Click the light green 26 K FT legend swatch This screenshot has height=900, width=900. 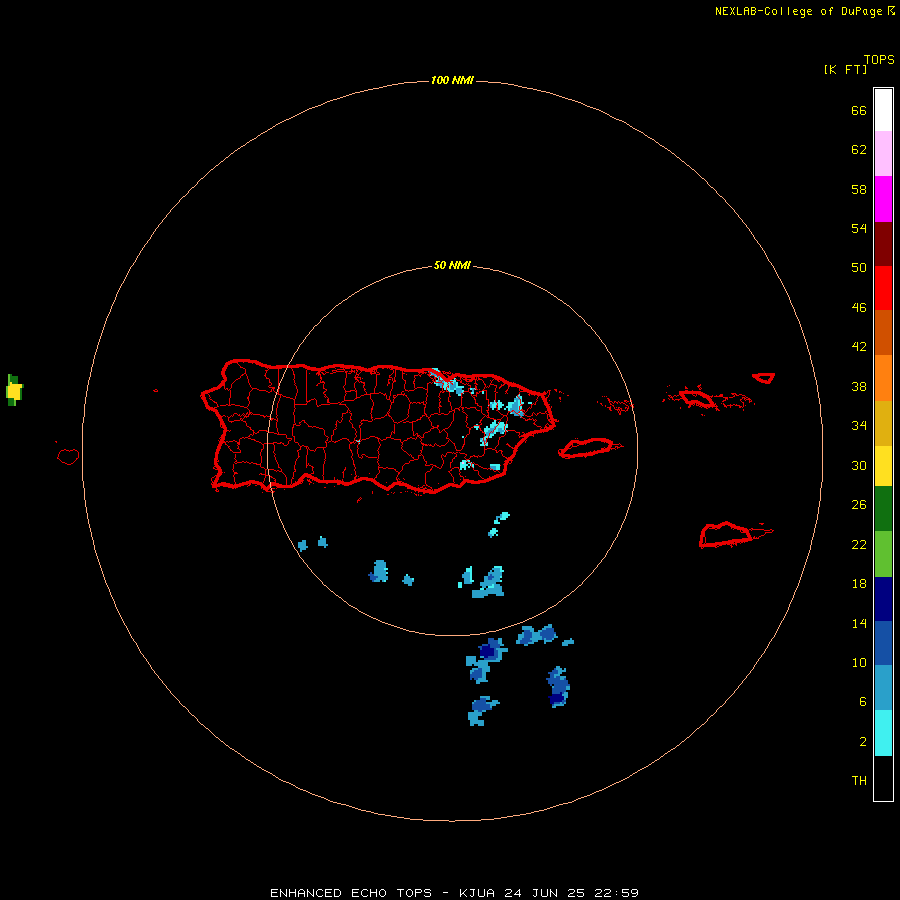[x=883, y=554]
